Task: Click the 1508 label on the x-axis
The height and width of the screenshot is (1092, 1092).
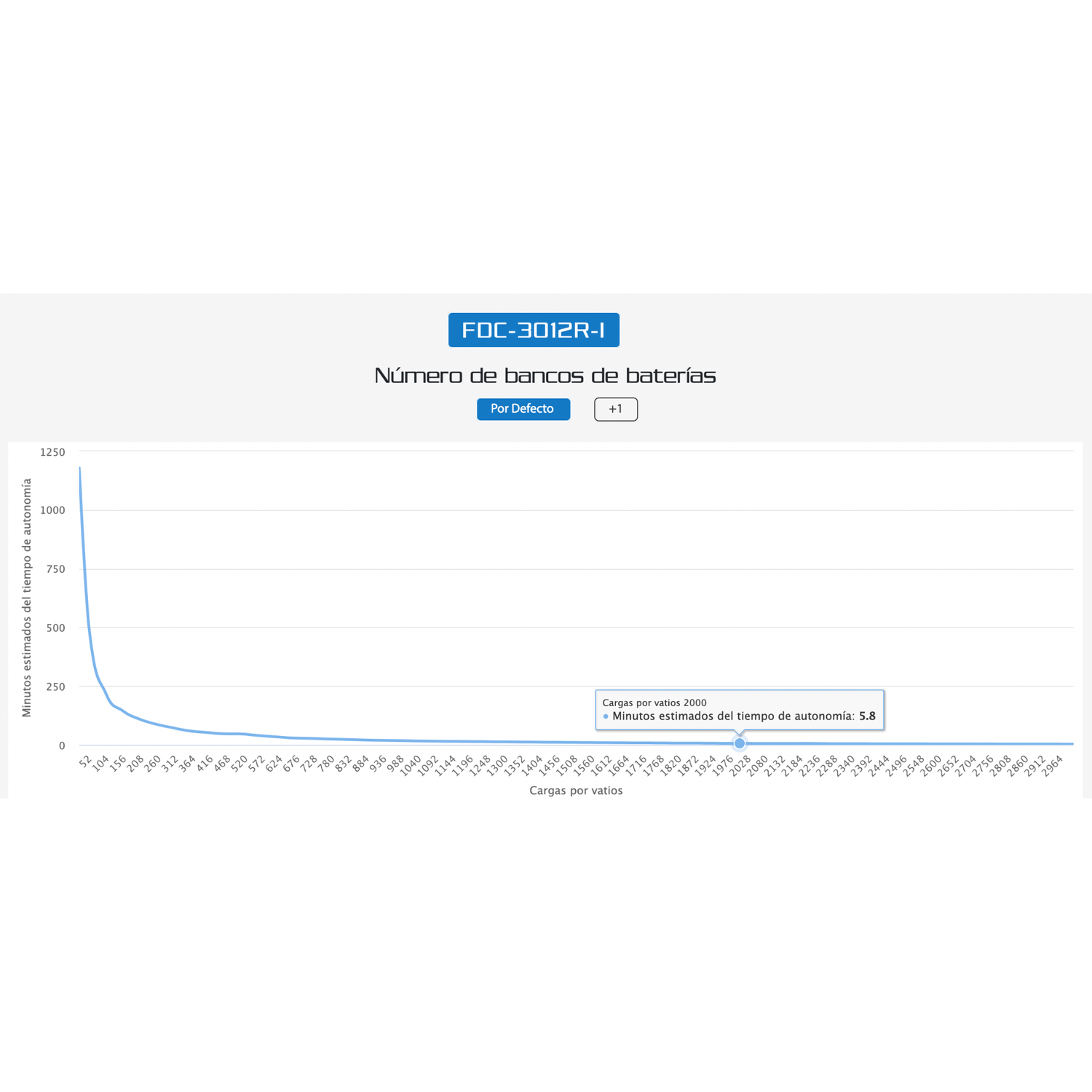Action: point(566,765)
